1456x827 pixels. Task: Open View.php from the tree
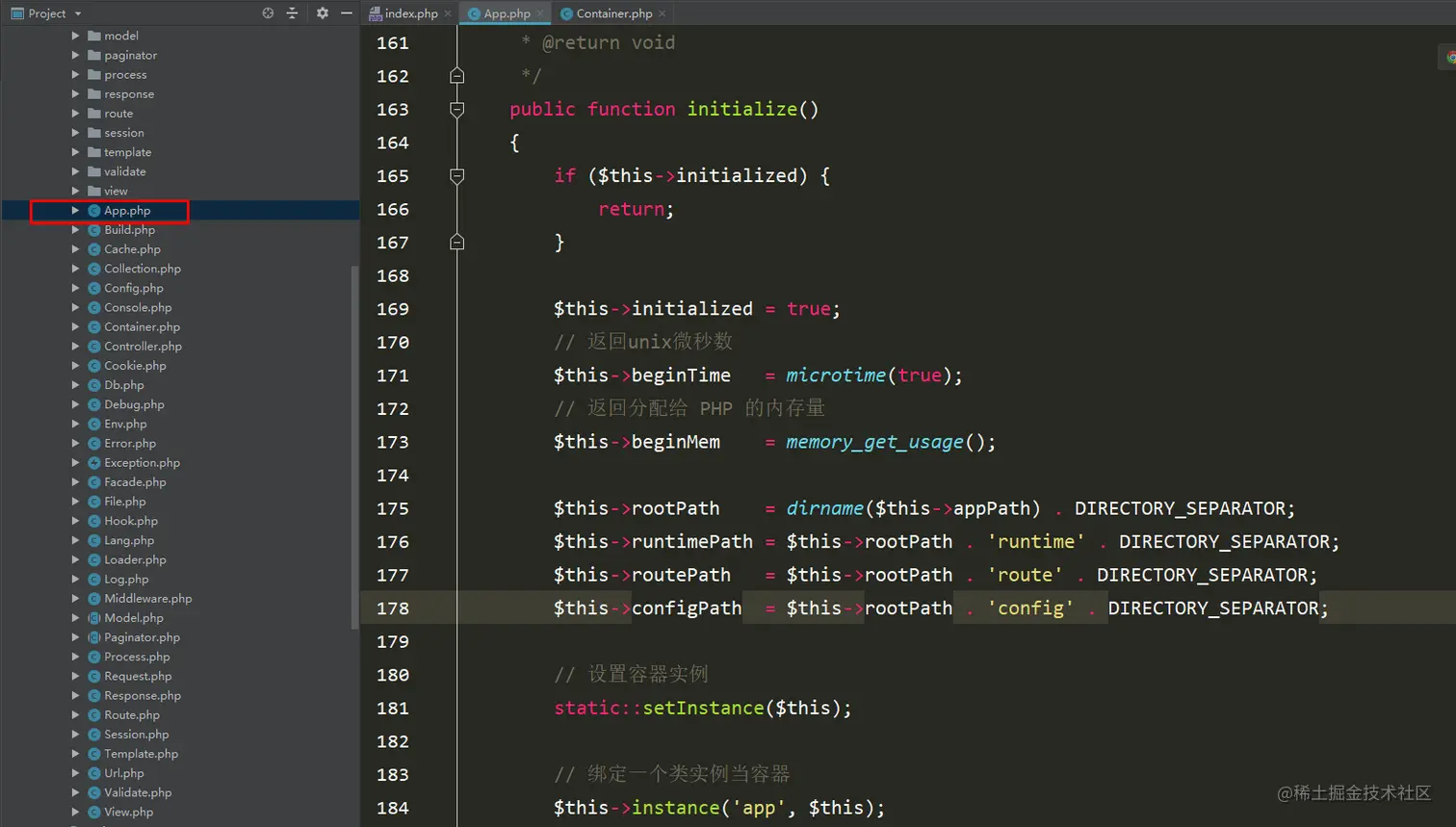tap(128, 812)
